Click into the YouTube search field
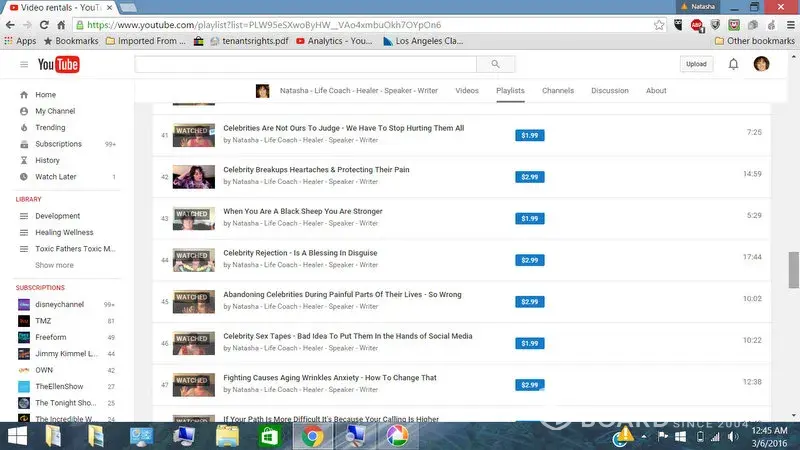The height and width of the screenshot is (450, 800). 306,65
